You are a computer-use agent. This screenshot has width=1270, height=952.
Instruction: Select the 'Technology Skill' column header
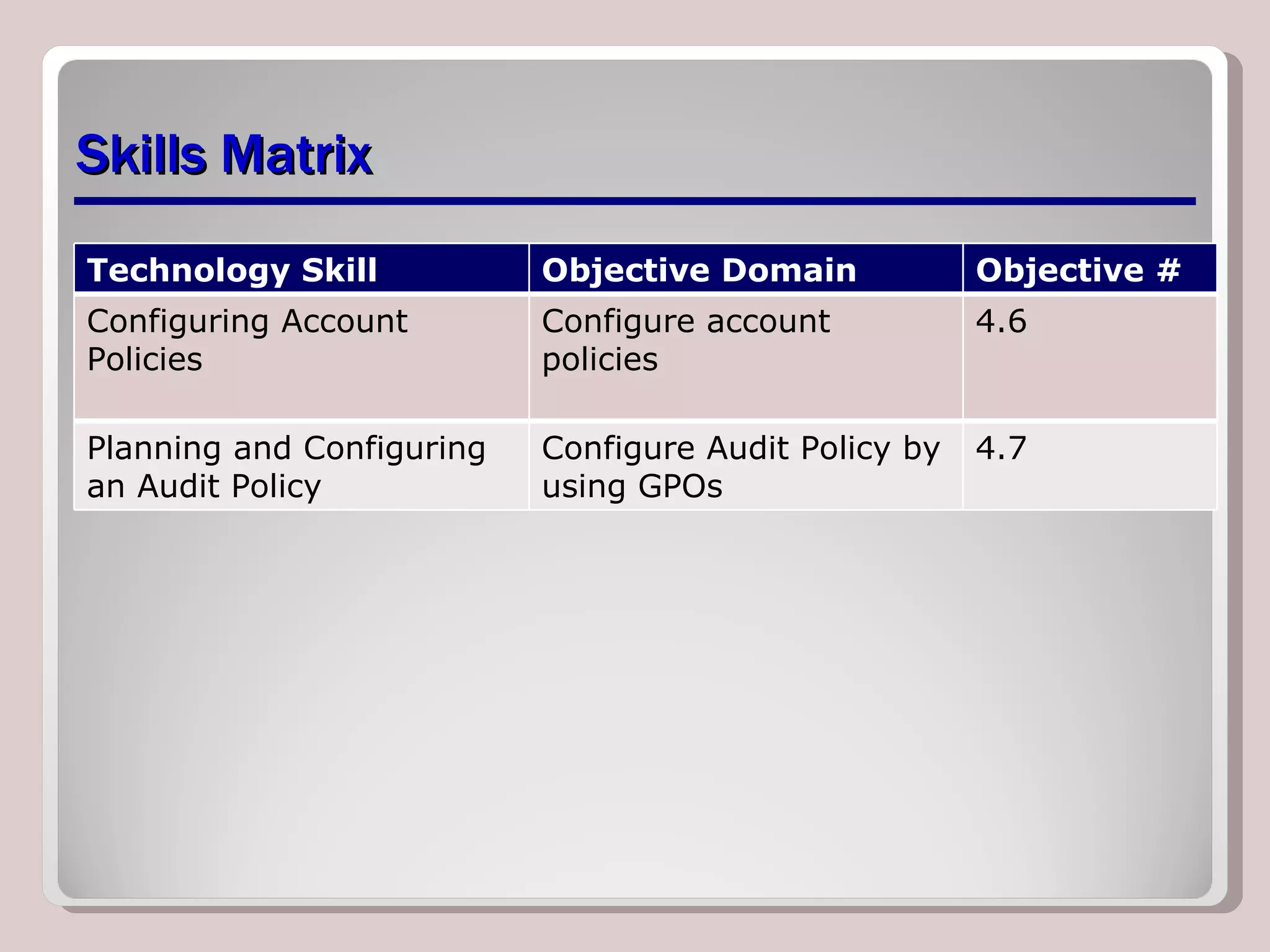(x=301, y=268)
